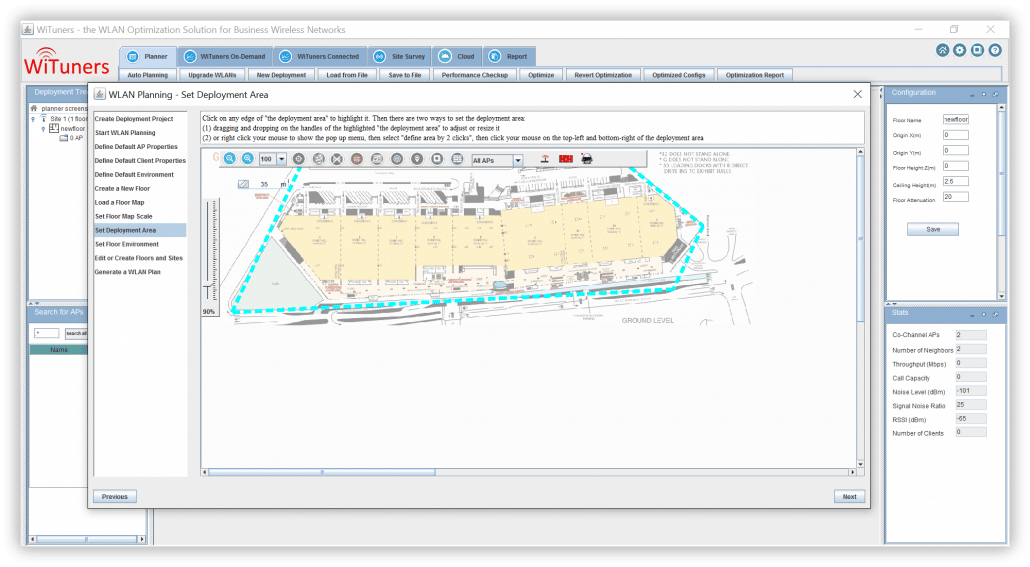Minimize the Configuration panel
Image resolution: width=1030 pixels, height=567 pixels.
972,95
